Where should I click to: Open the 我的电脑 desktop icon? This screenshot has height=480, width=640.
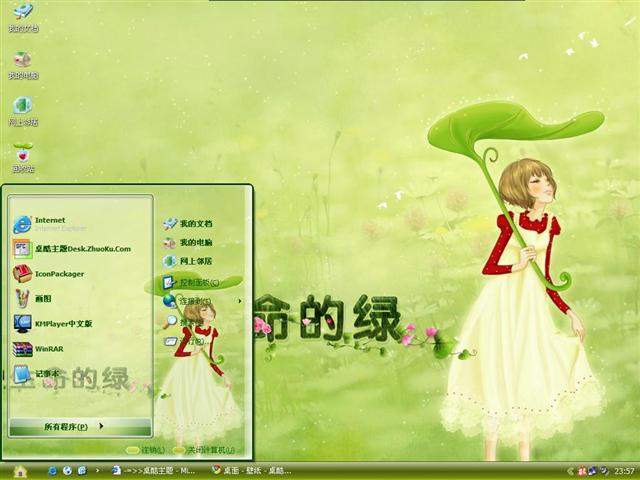coord(23,65)
